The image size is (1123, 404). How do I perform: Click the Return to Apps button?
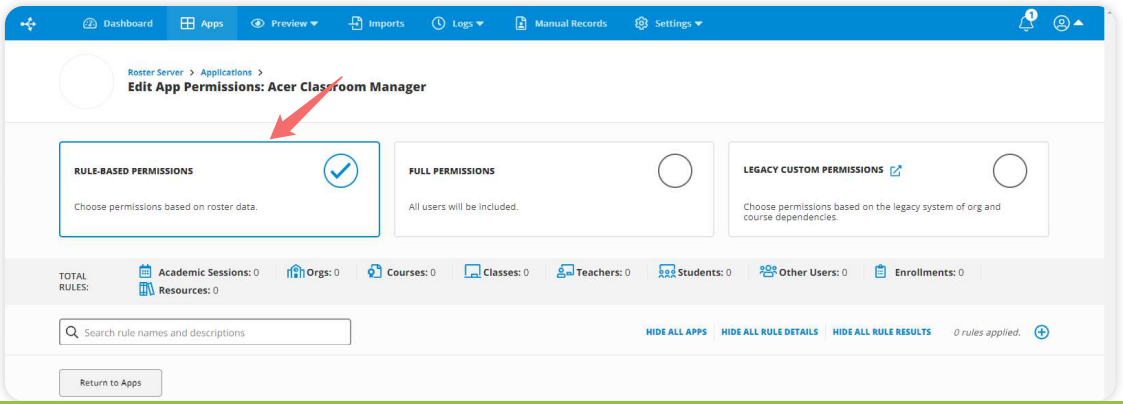pos(110,383)
